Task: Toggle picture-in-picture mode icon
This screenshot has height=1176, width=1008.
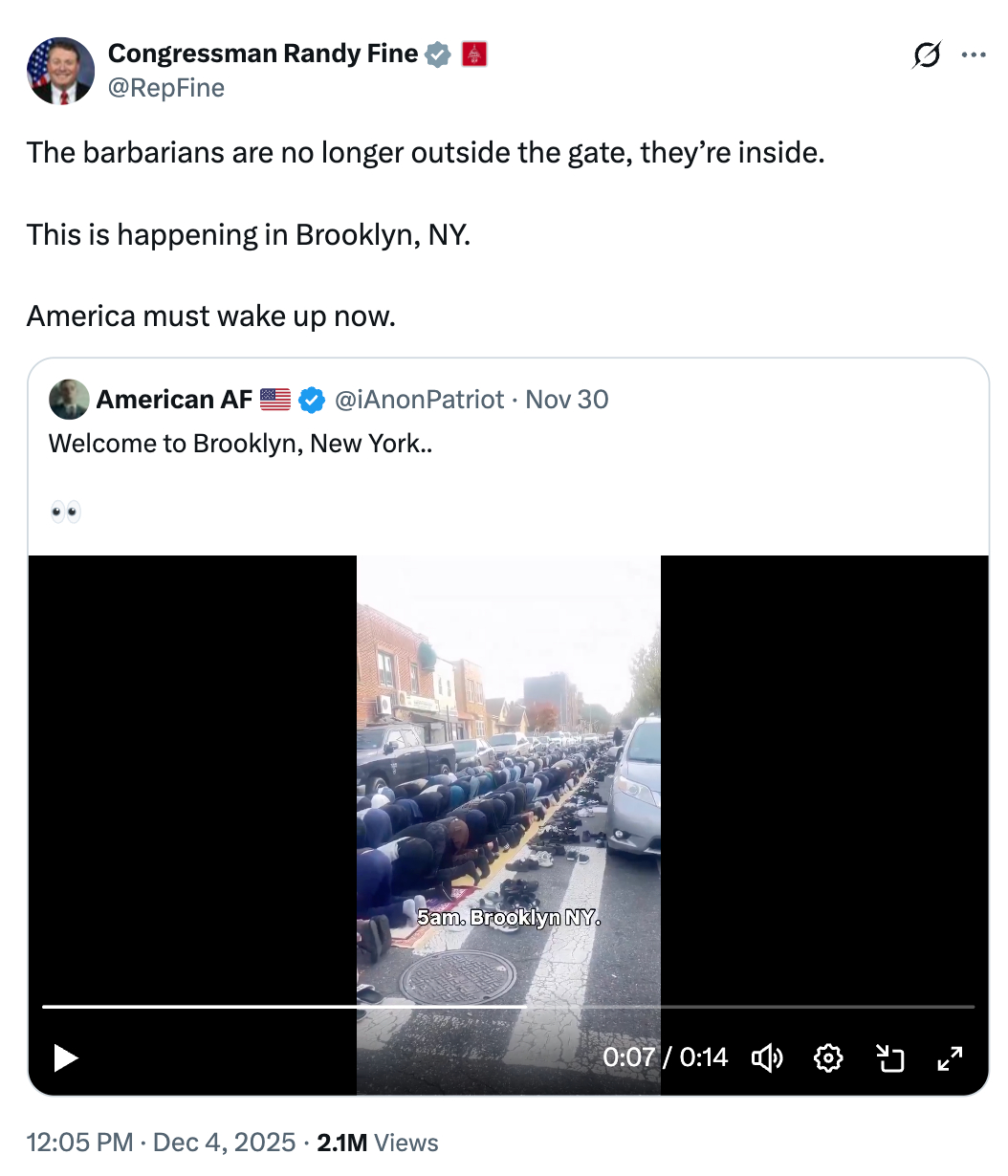Action: [x=889, y=1057]
